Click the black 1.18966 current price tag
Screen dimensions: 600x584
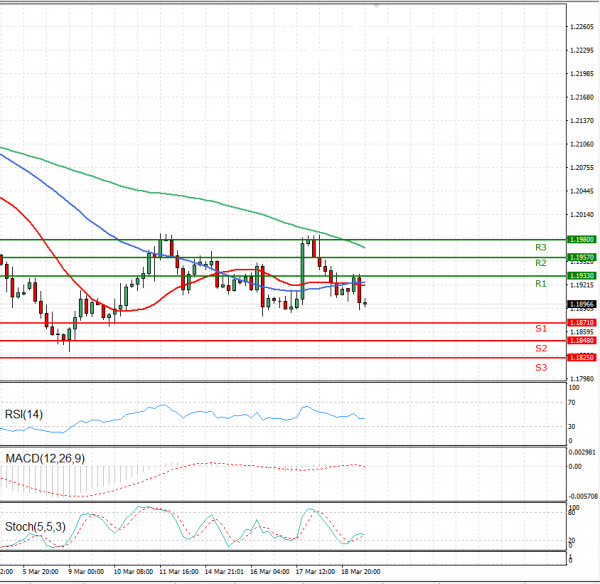click(582, 304)
